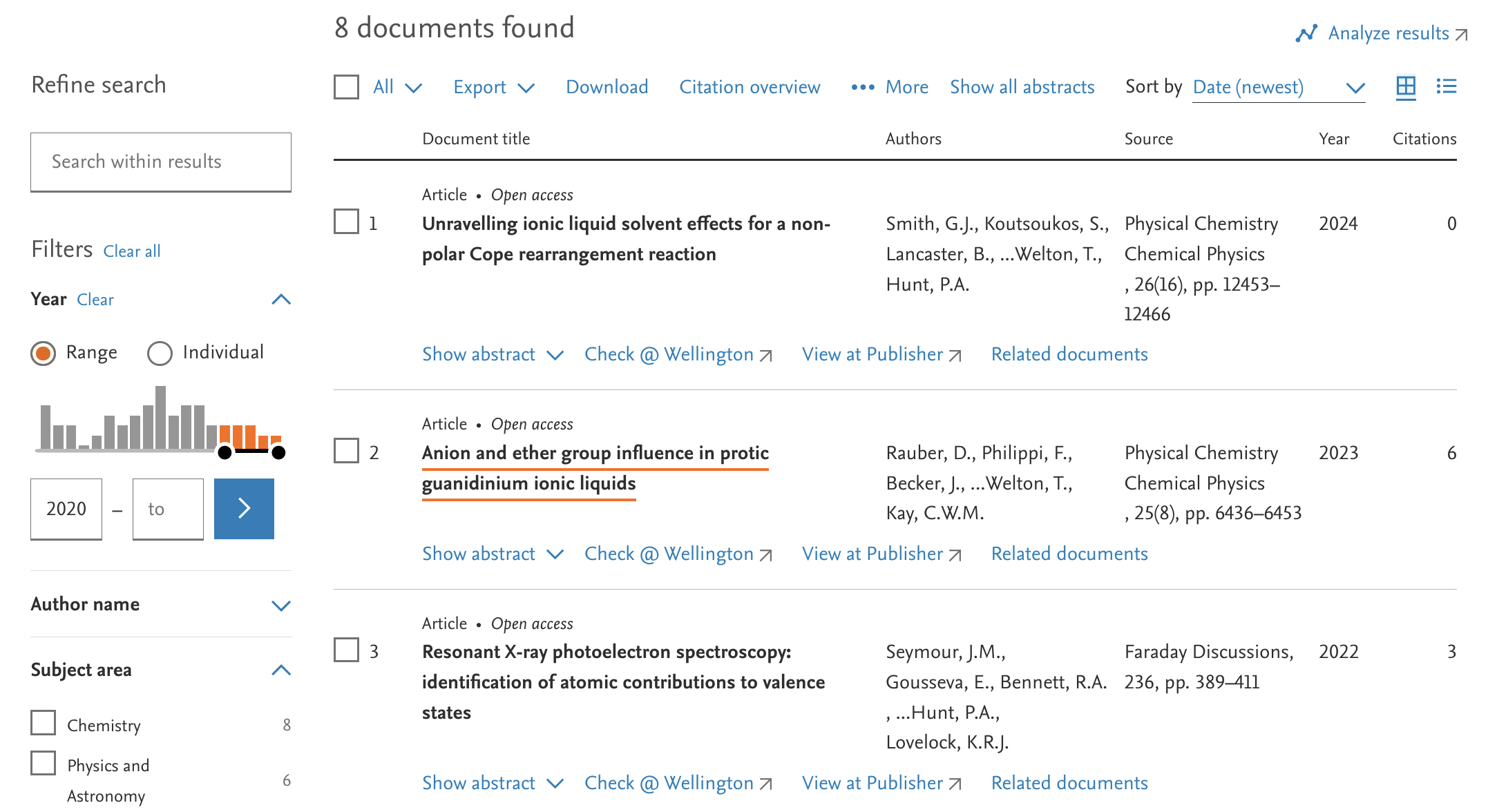Apply year range with blue arrow button
1488x812 pixels.
pos(244,509)
